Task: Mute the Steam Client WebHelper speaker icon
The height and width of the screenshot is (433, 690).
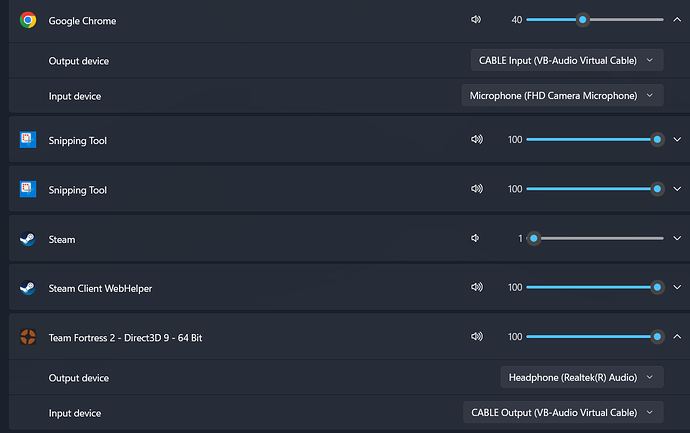Action: [477, 287]
